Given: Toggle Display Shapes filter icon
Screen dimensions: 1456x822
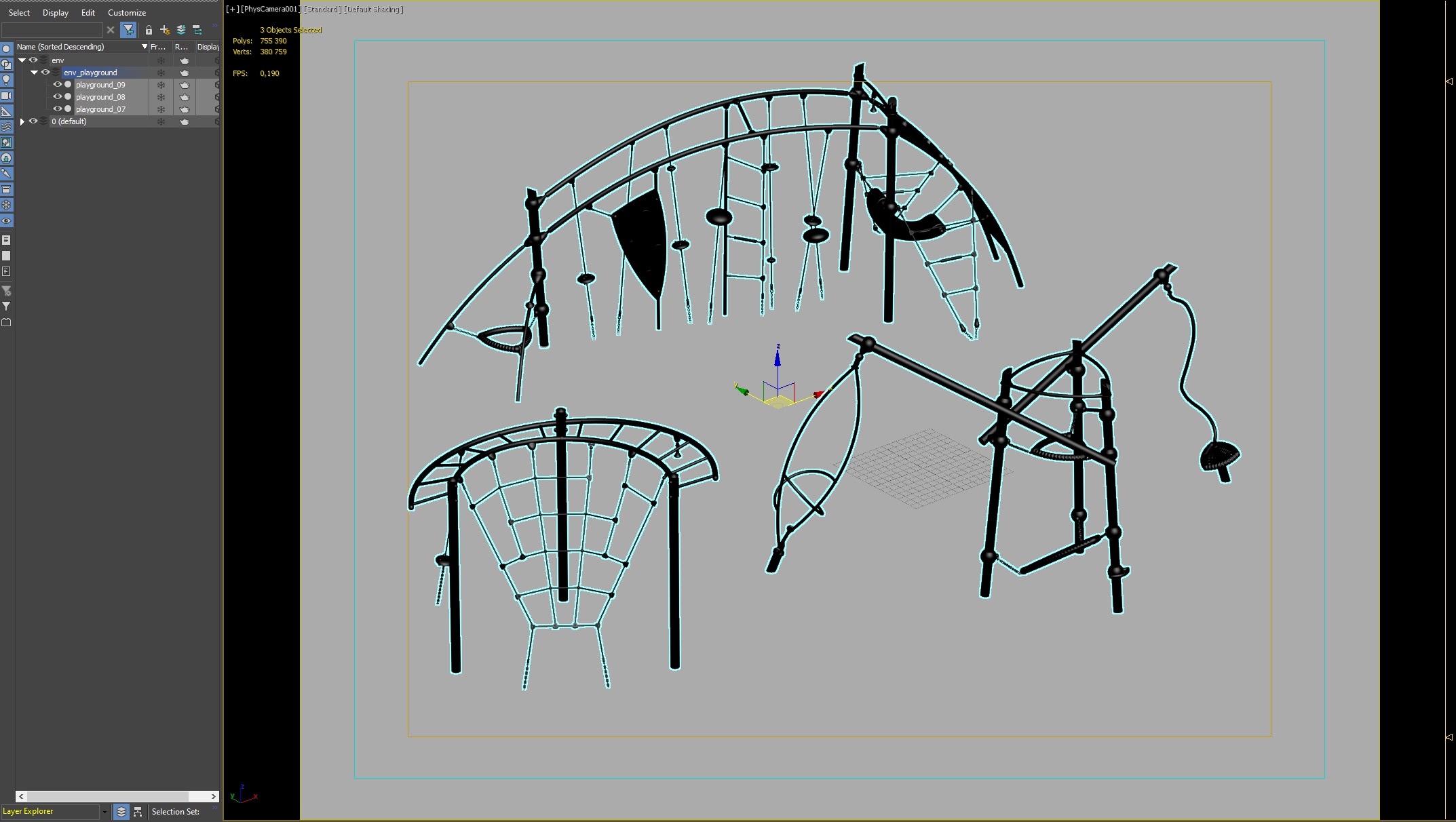Looking at the screenshot, I should pyautogui.click(x=6, y=64).
